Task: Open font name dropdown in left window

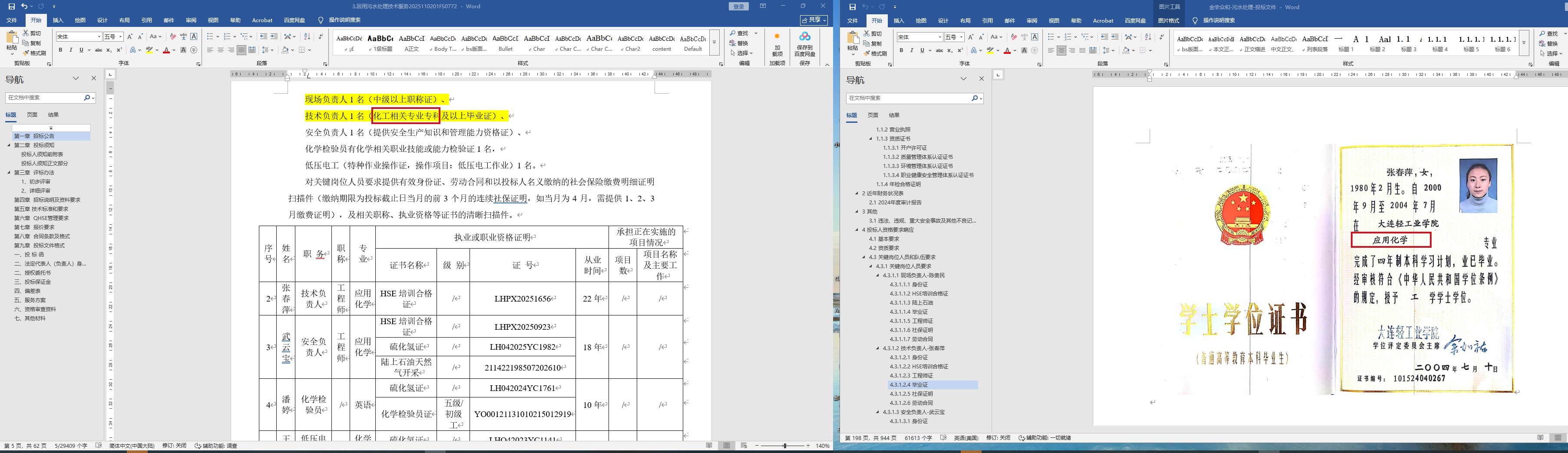Action: click(x=99, y=37)
